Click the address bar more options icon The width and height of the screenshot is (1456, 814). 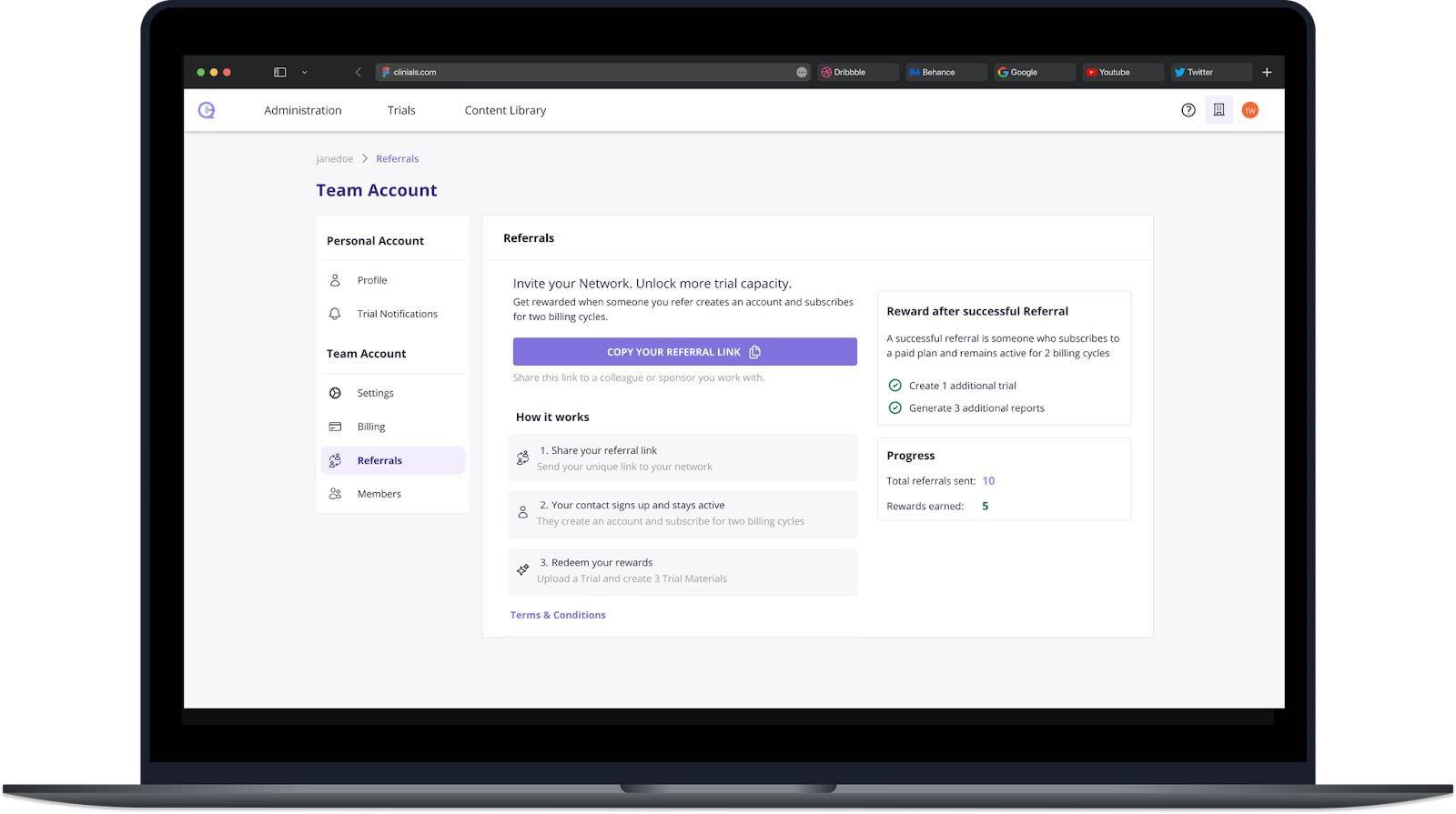pyautogui.click(x=802, y=72)
